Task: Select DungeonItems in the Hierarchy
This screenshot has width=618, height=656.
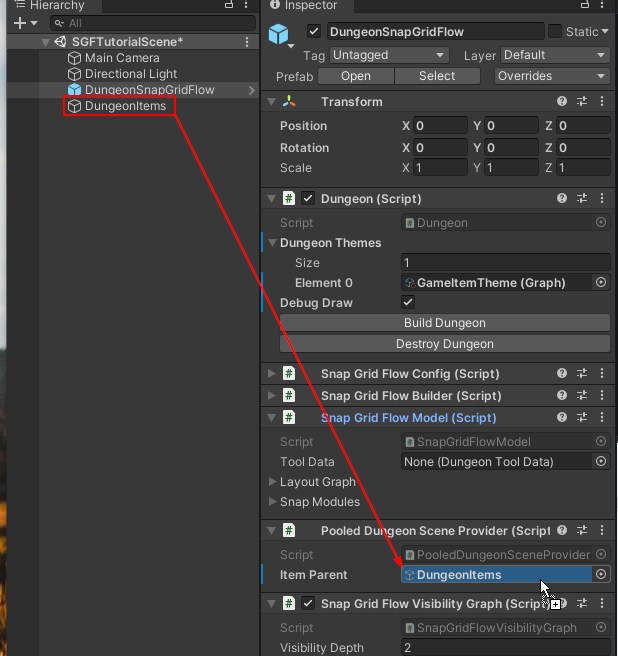Action: [x=125, y=106]
